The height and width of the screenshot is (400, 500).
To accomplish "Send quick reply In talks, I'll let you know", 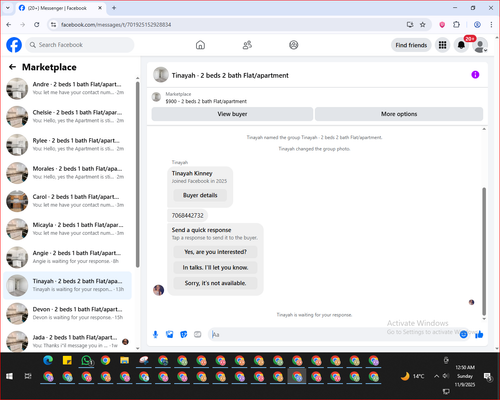I will (x=215, y=268).
